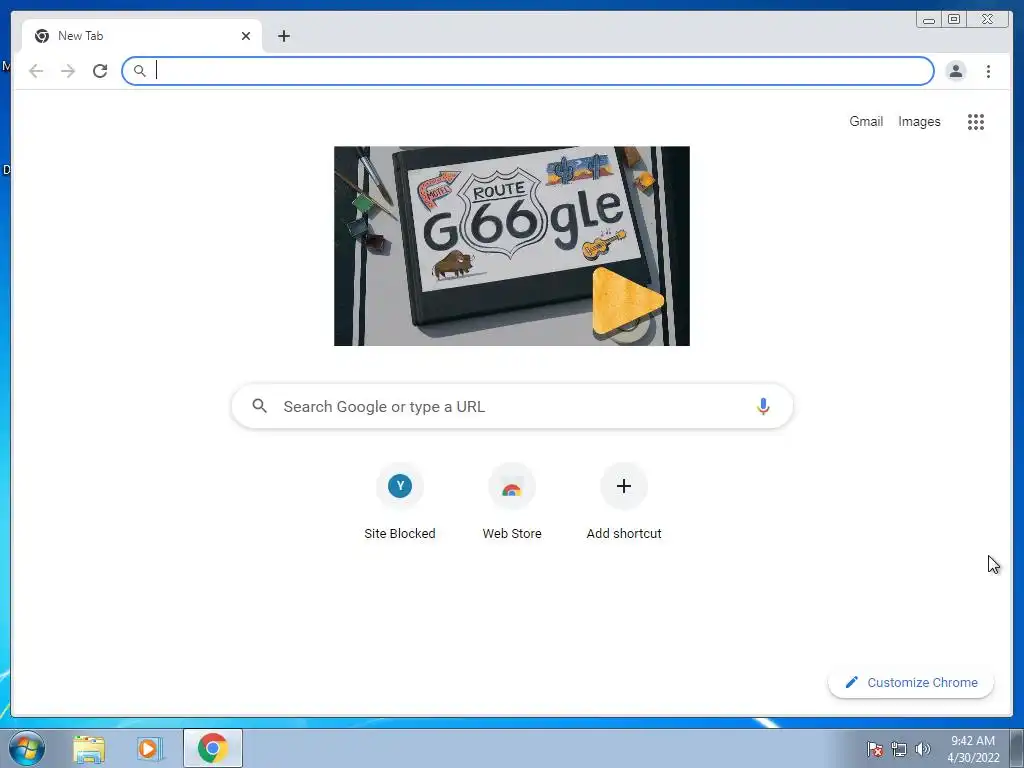Click the Add shortcut tile

(x=624, y=502)
